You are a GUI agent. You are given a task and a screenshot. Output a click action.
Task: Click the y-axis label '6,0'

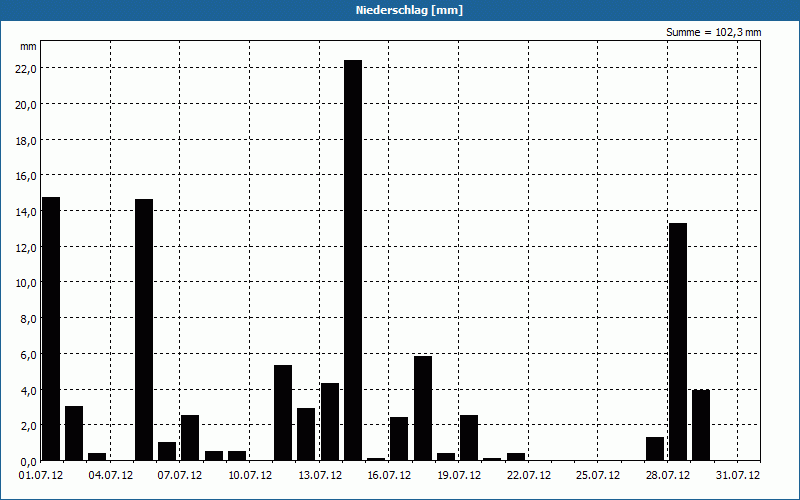click(x=28, y=354)
